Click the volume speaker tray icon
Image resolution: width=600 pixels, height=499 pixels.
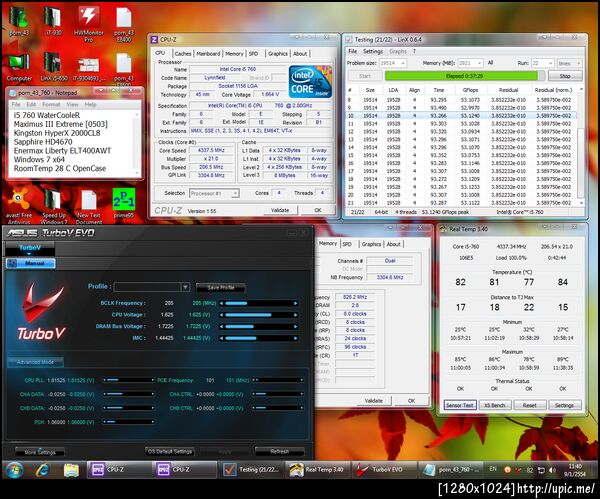[551, 470]
